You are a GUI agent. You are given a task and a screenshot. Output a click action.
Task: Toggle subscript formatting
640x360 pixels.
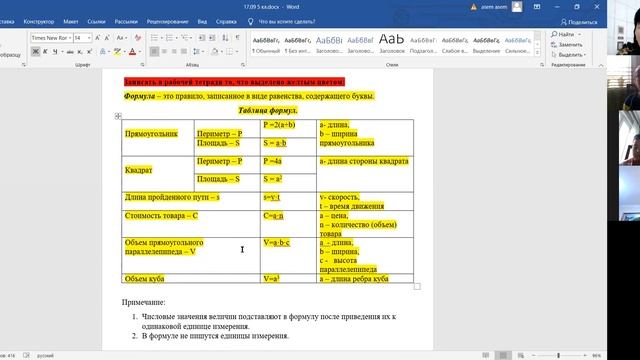80,51
